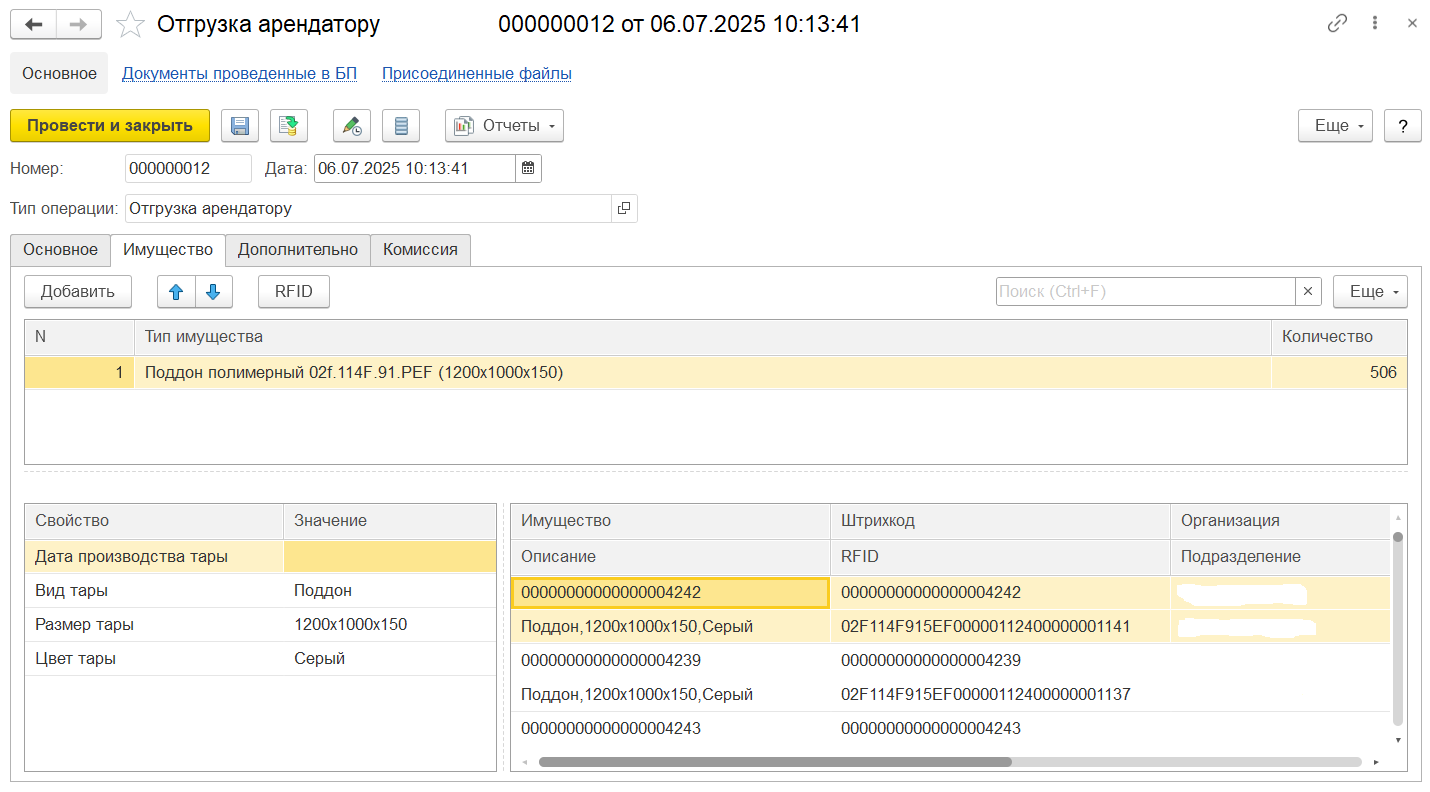Open Присоединенные файлы link
1430x792 pixels.
click(x=476, y=73)
